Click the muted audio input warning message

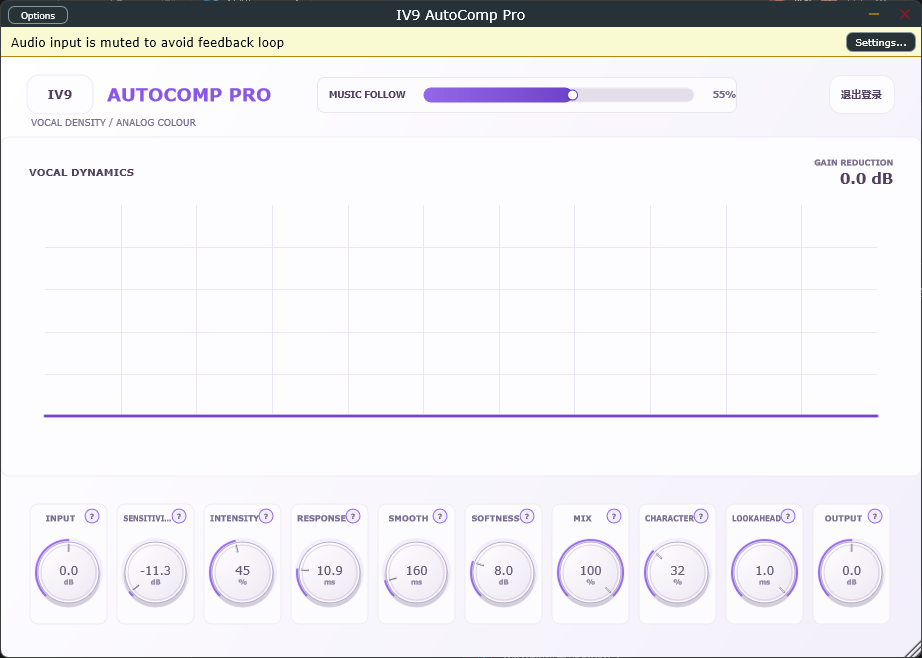coord(148,42)
